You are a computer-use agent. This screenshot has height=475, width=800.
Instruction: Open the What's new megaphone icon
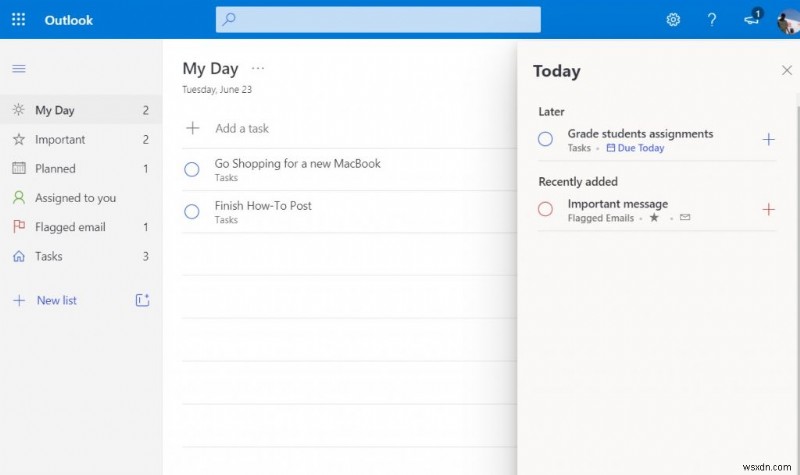tap(752, 19)
